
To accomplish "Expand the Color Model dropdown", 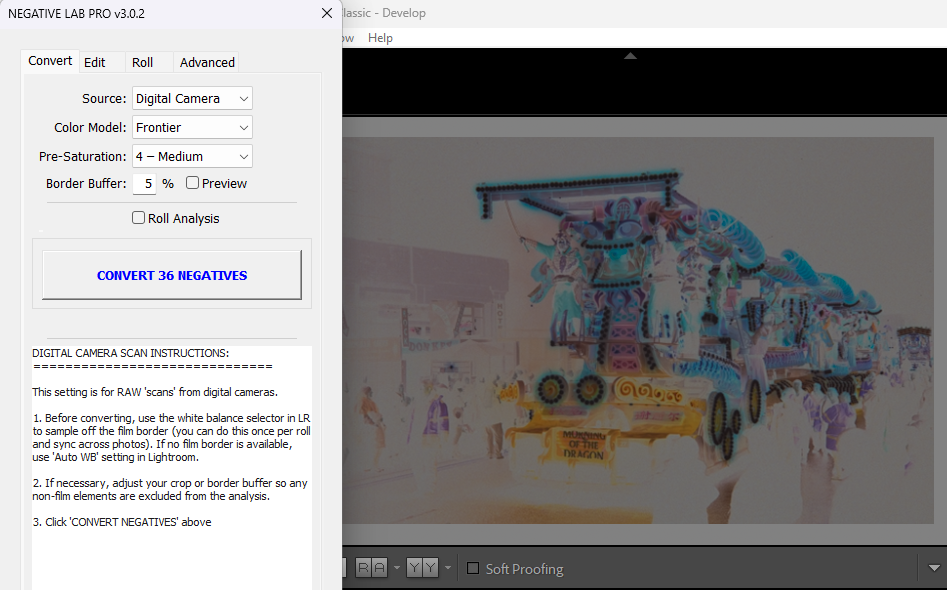I will pos(192,127).
